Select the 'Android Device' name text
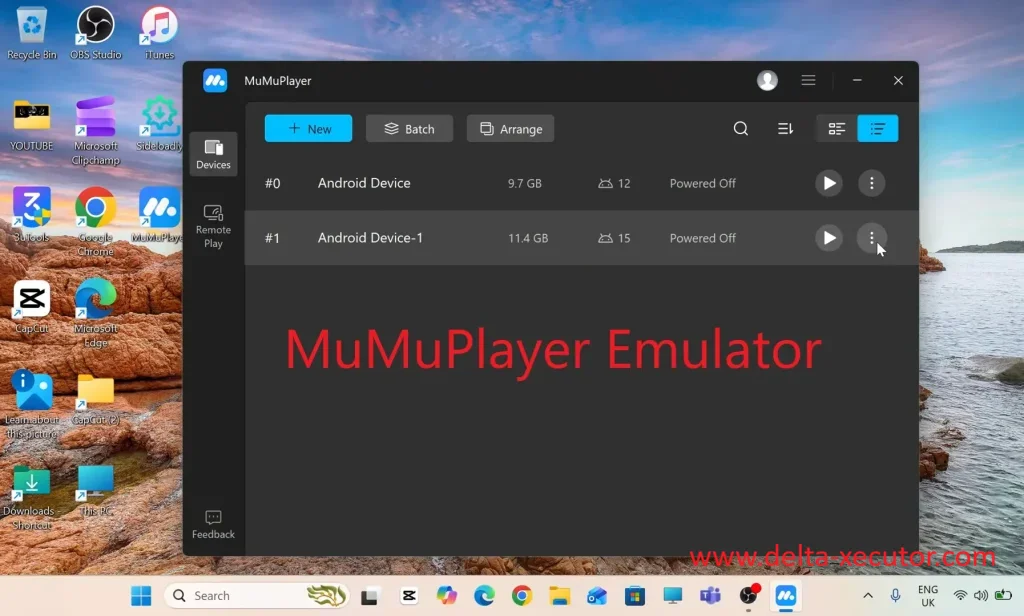Screen dimensions: 1024x616 364,184
